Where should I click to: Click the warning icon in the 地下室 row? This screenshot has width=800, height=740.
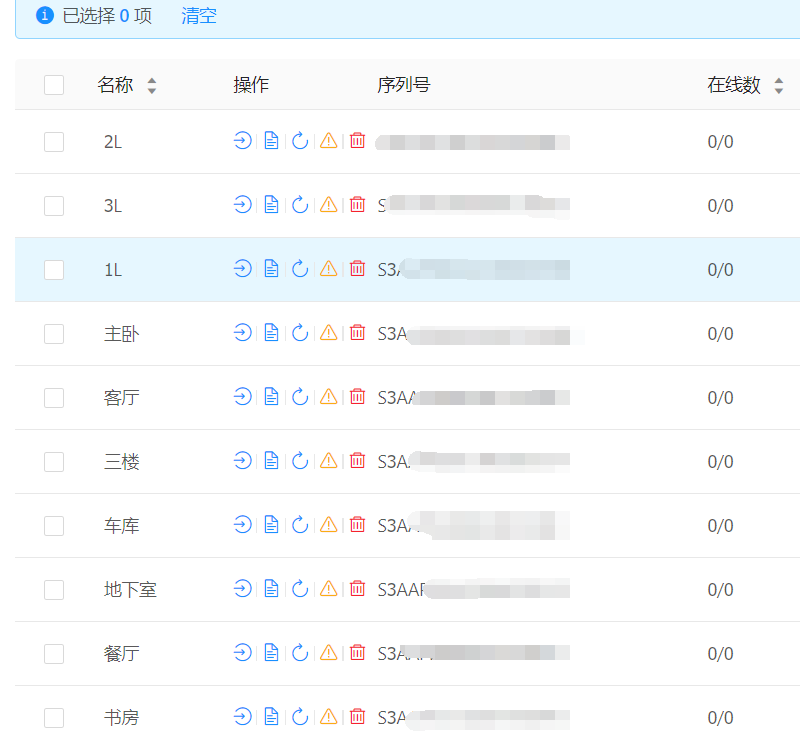pyautogui.click(x=329, y=589)
